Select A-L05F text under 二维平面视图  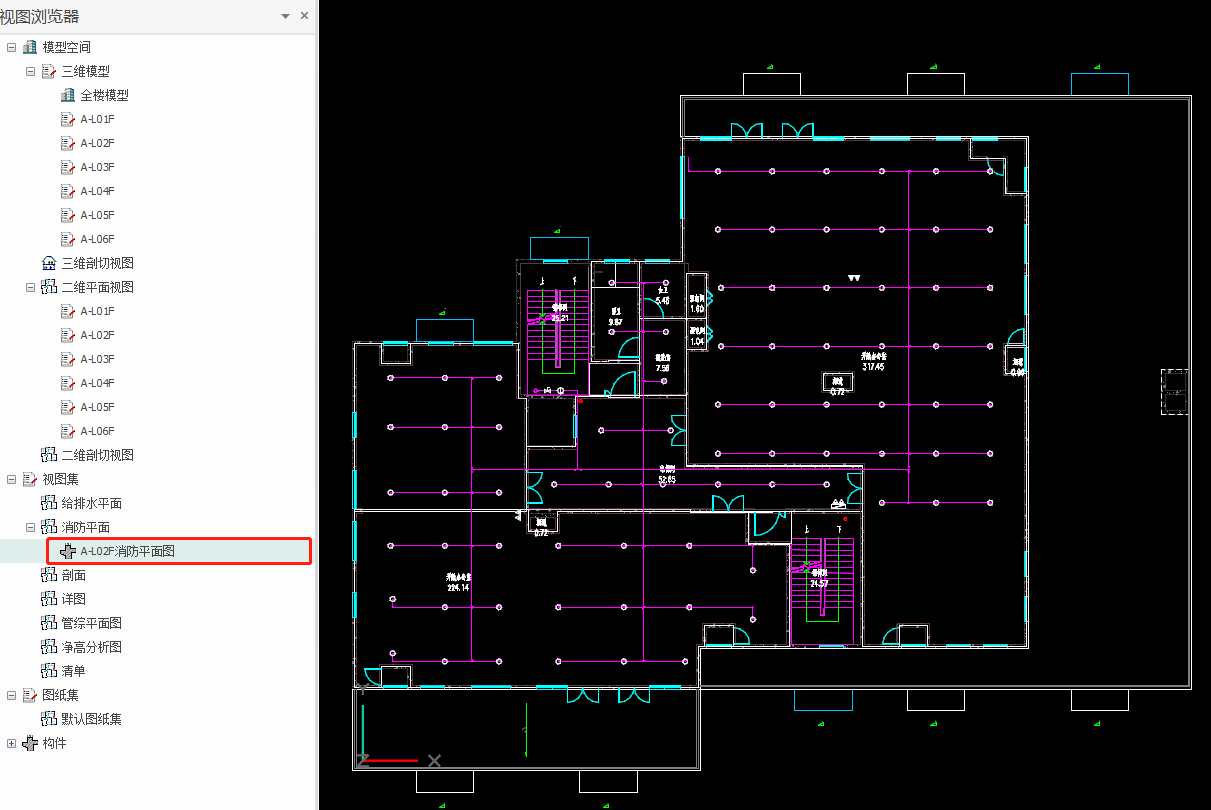[98, 407]
